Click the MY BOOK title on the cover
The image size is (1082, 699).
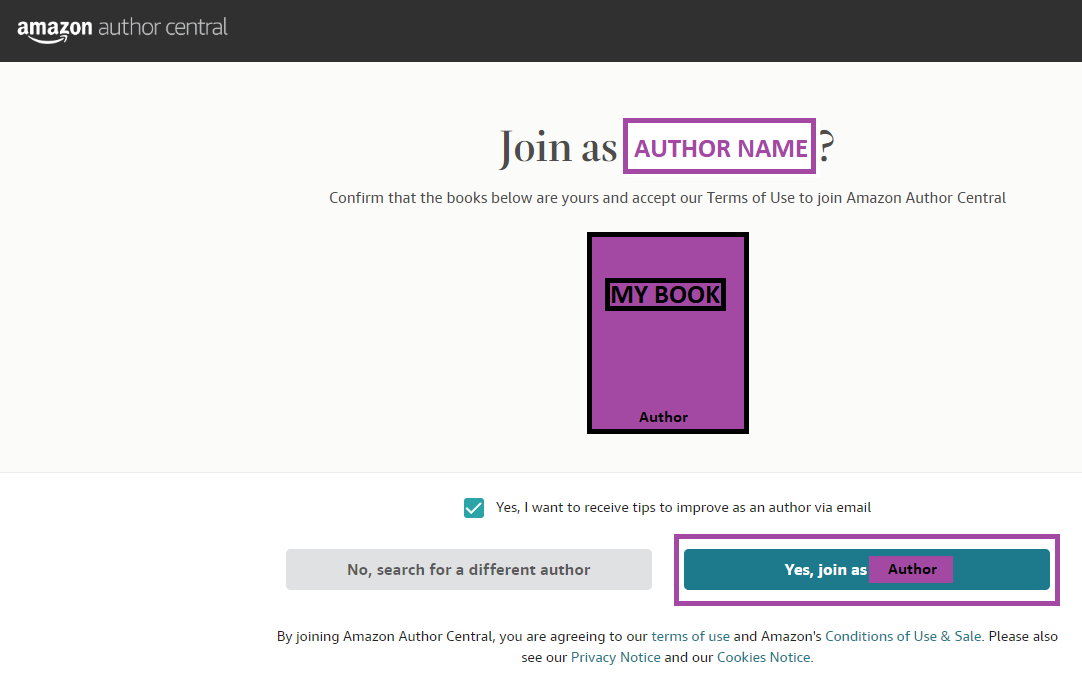(x=665, y=295)
